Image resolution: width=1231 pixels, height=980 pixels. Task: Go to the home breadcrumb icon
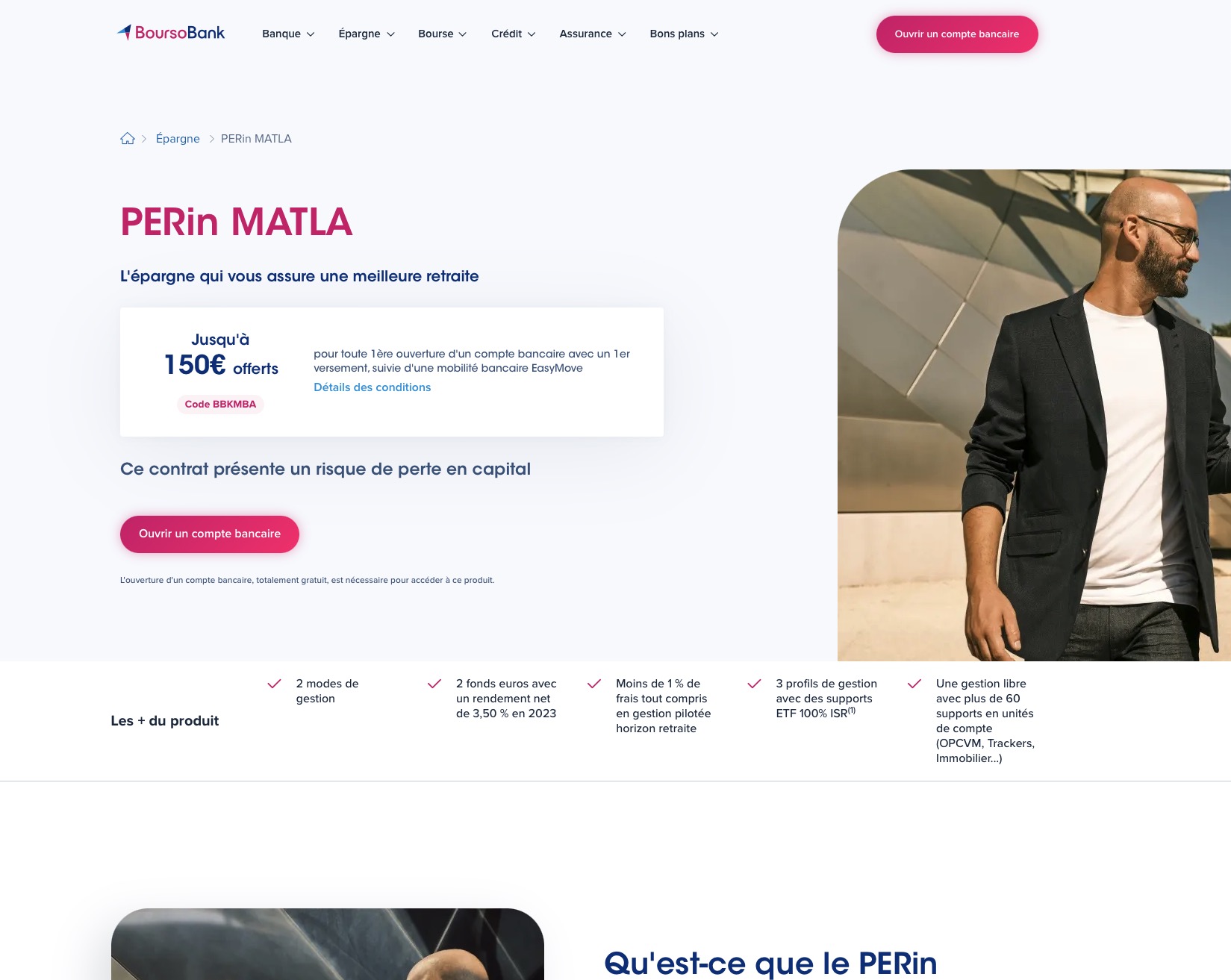(128, 139)
